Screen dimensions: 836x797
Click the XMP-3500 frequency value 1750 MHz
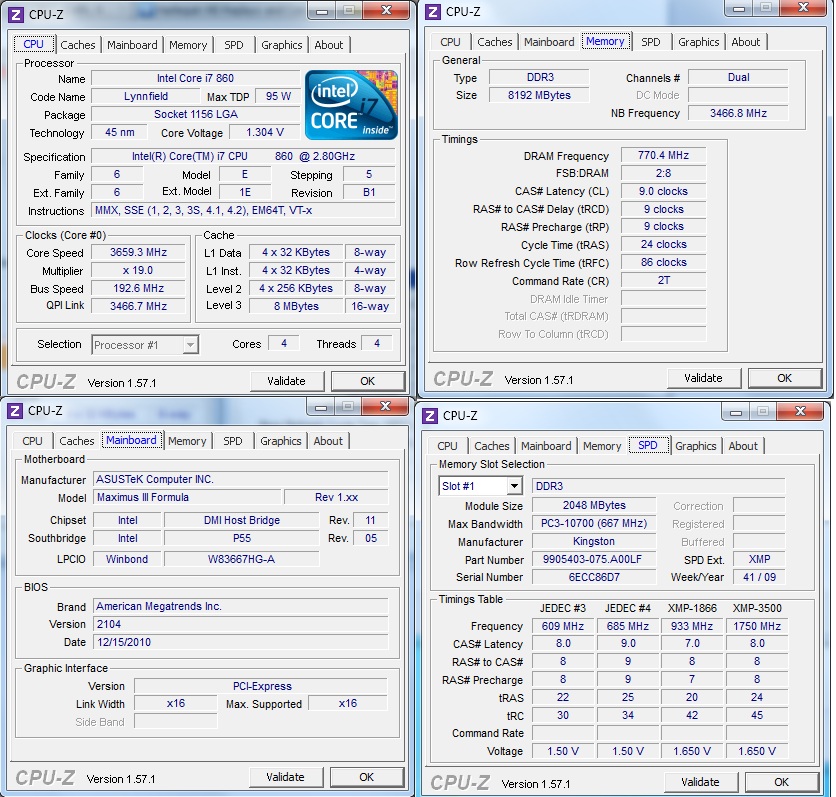(757, 626)
